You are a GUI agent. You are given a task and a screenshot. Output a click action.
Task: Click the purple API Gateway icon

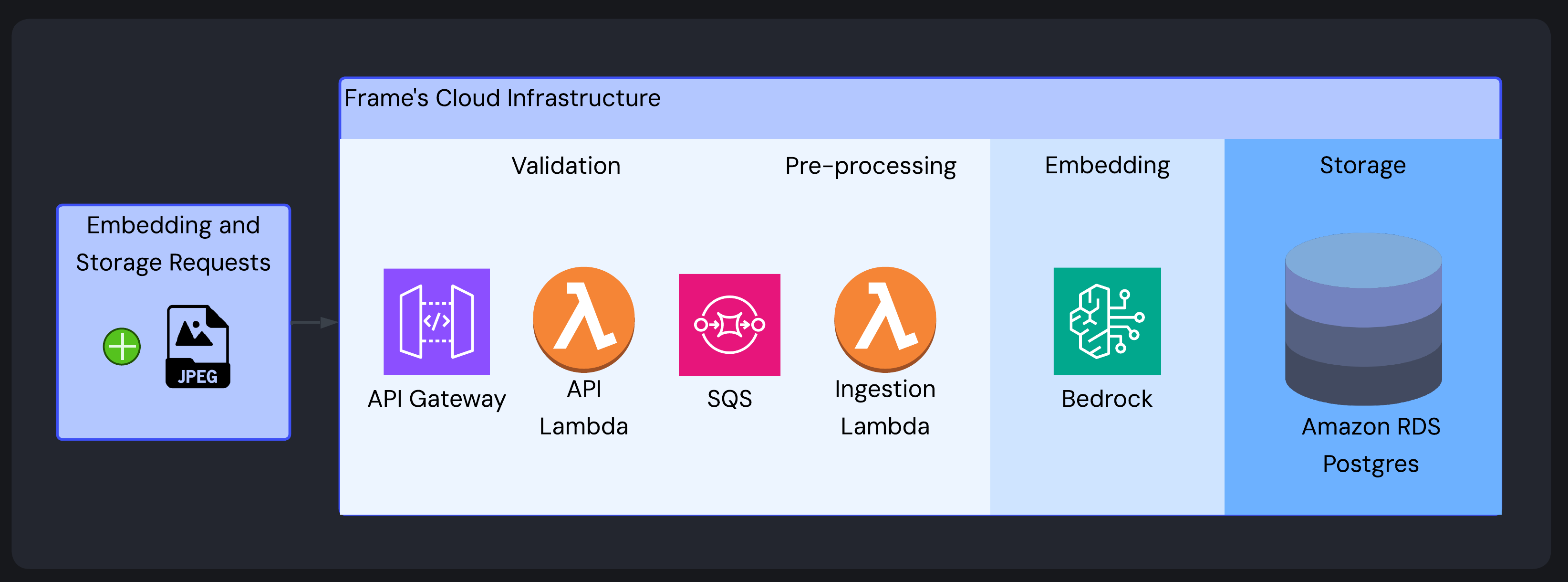(x=436, y=321)
